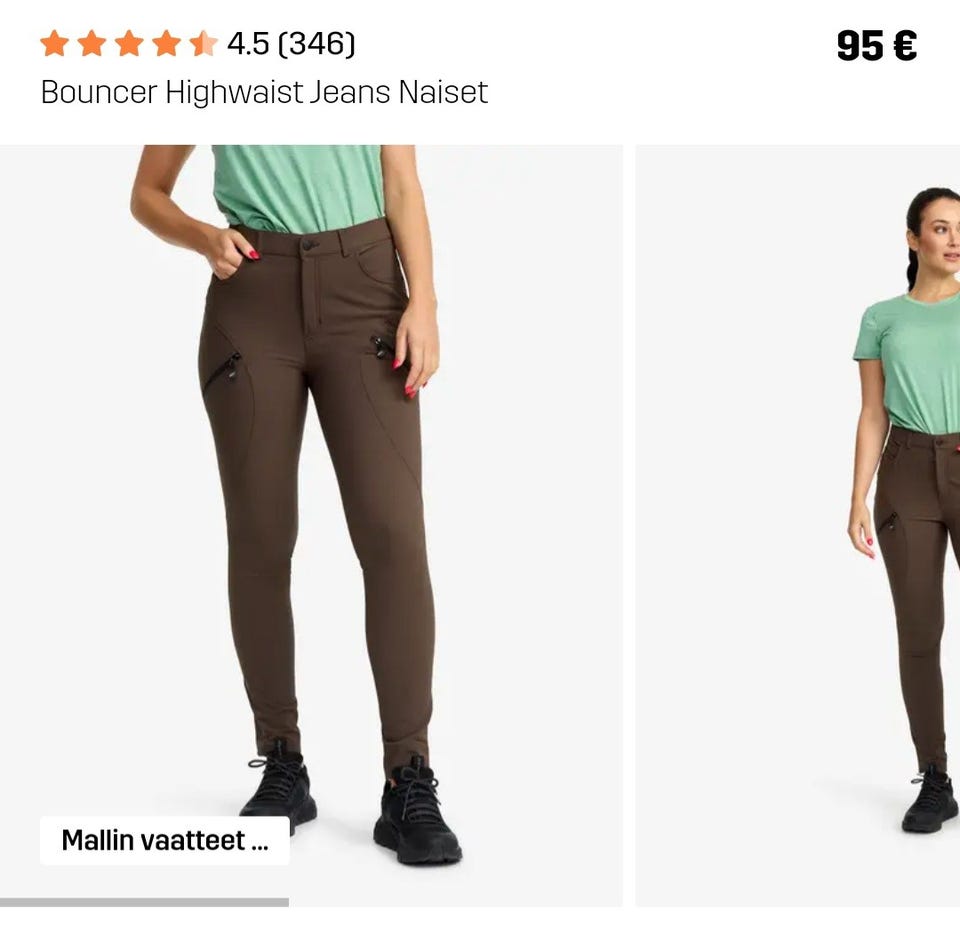The width and height of the screenshot is (960, 933).
Task: Click the fourth orange rating star
Action: pos(167,43)
